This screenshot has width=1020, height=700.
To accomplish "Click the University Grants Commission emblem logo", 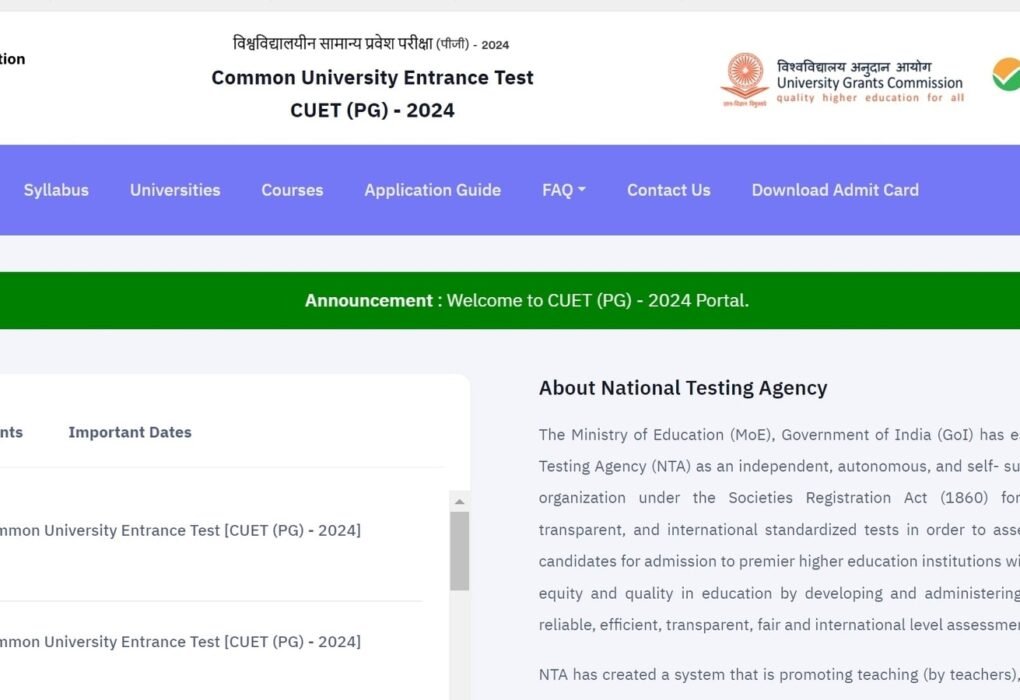I will coord(744,78).
